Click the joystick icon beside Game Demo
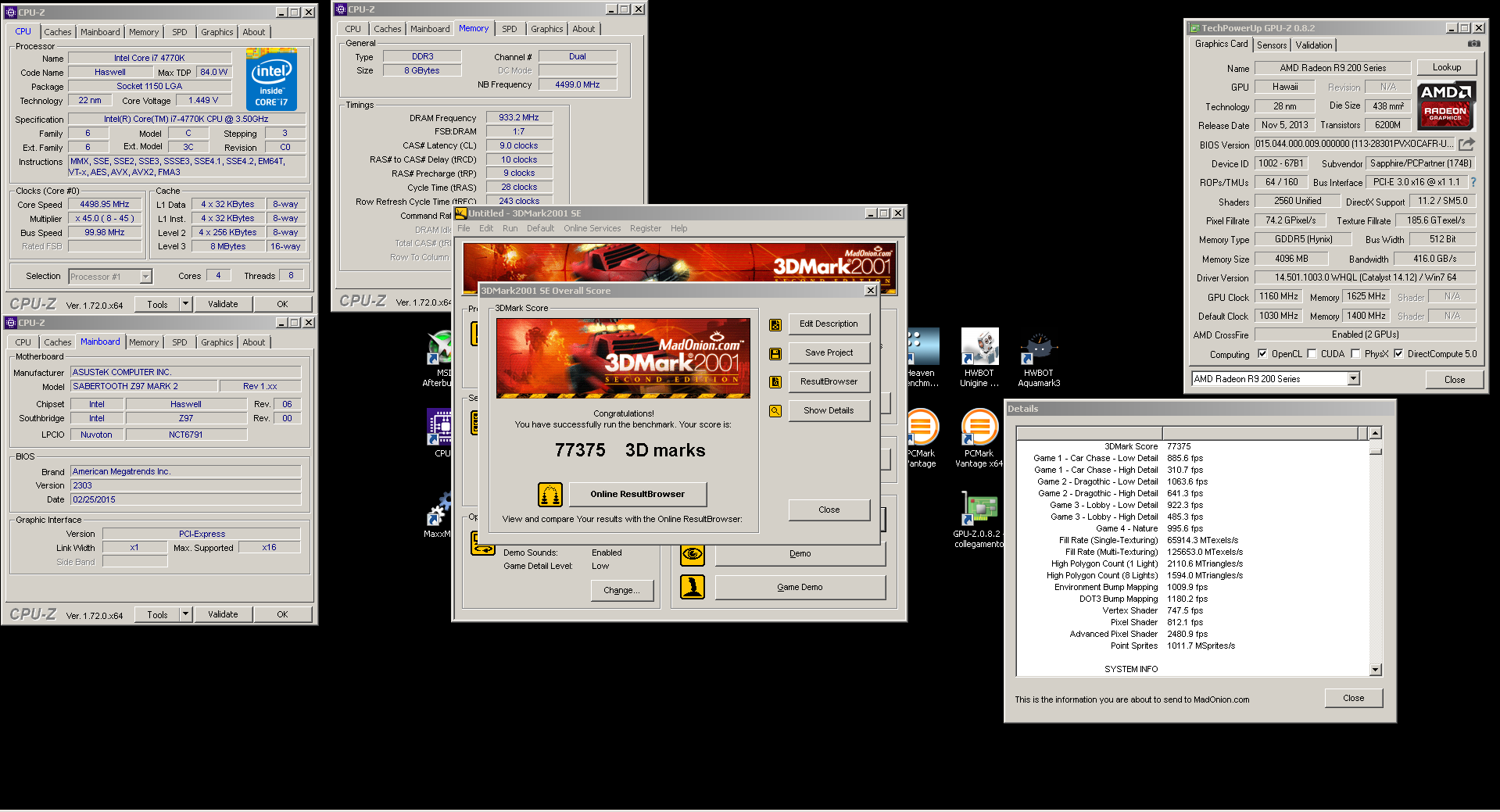 pyautogui.click(x=693, y=587)
